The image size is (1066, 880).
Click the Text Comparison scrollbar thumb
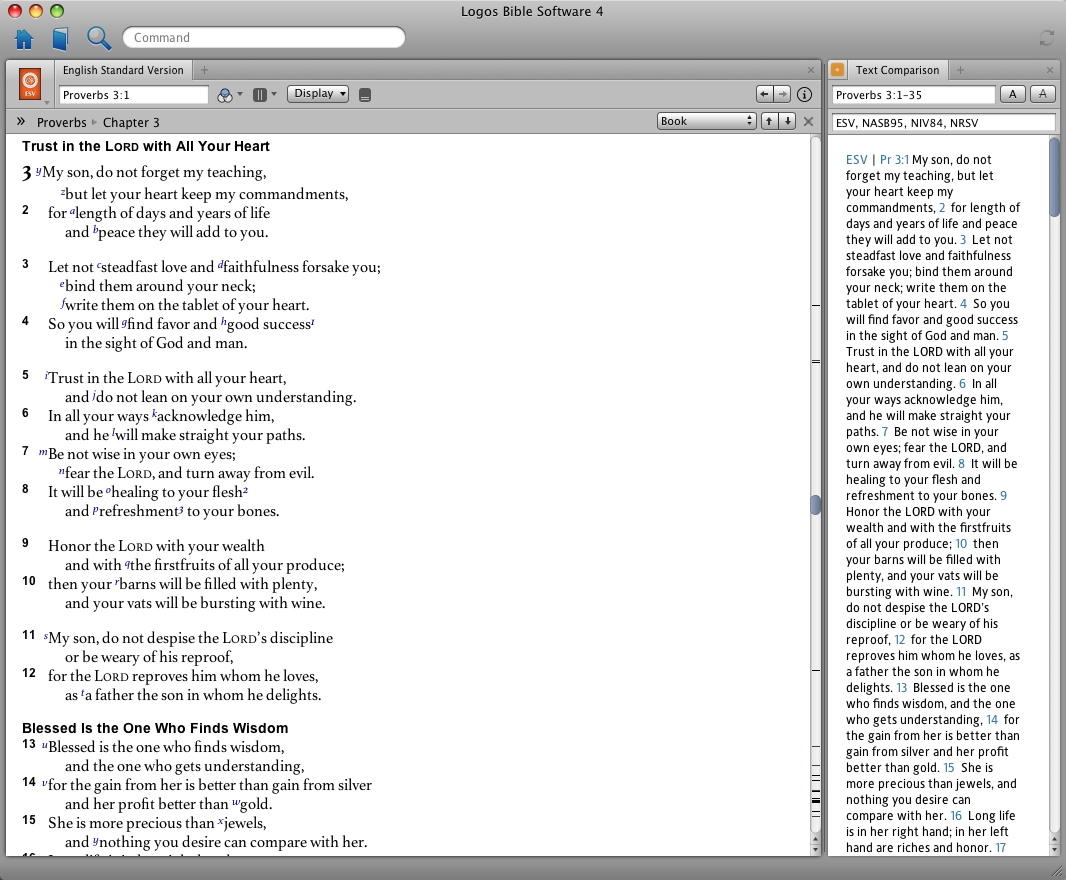[x=1054, y=177]
